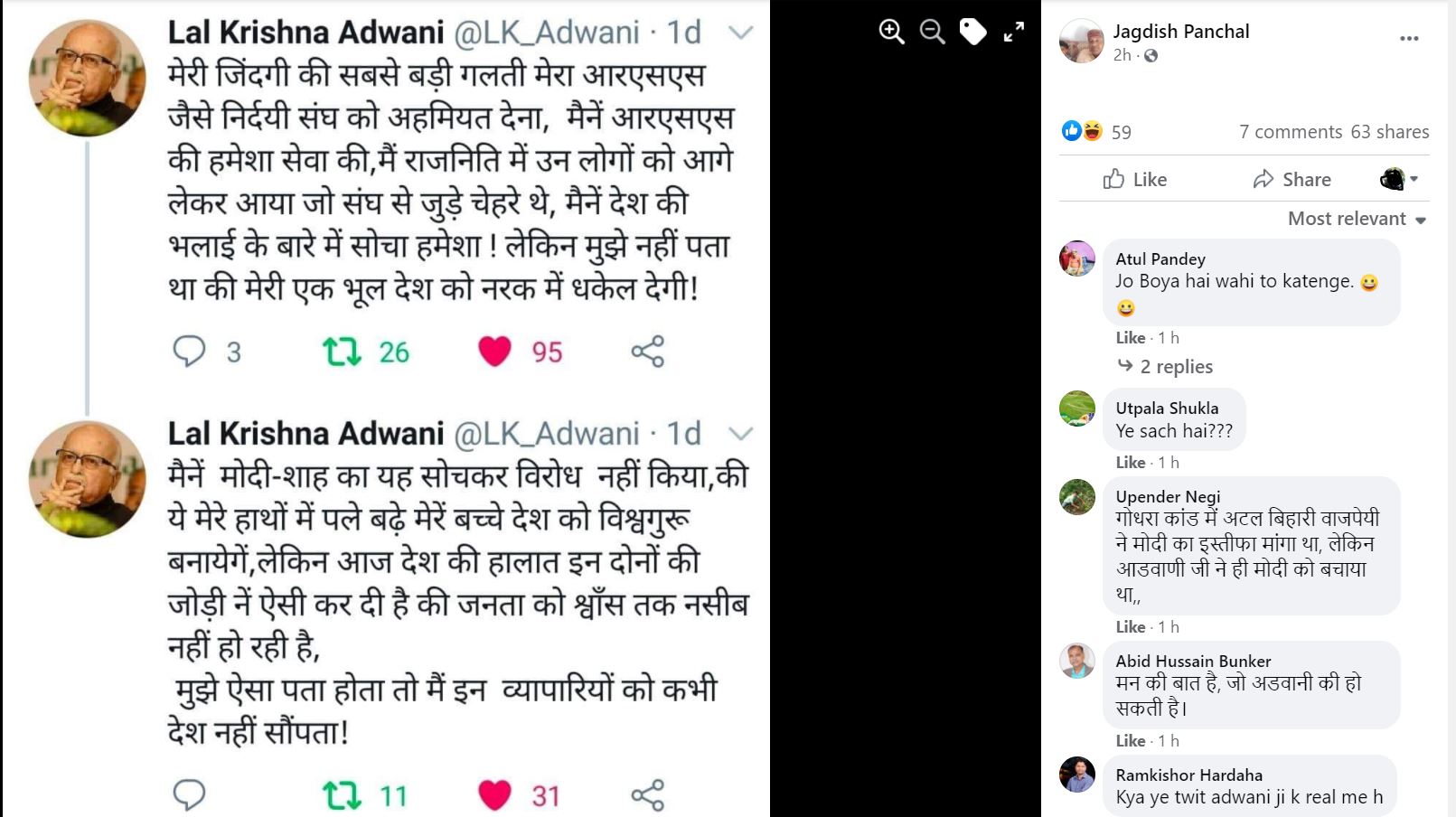Open Jagdish Panchal's profile name
Image resolution: width=1456 pixels, height=817 pixels.
pyautogui.click(x=1180, y=32)
